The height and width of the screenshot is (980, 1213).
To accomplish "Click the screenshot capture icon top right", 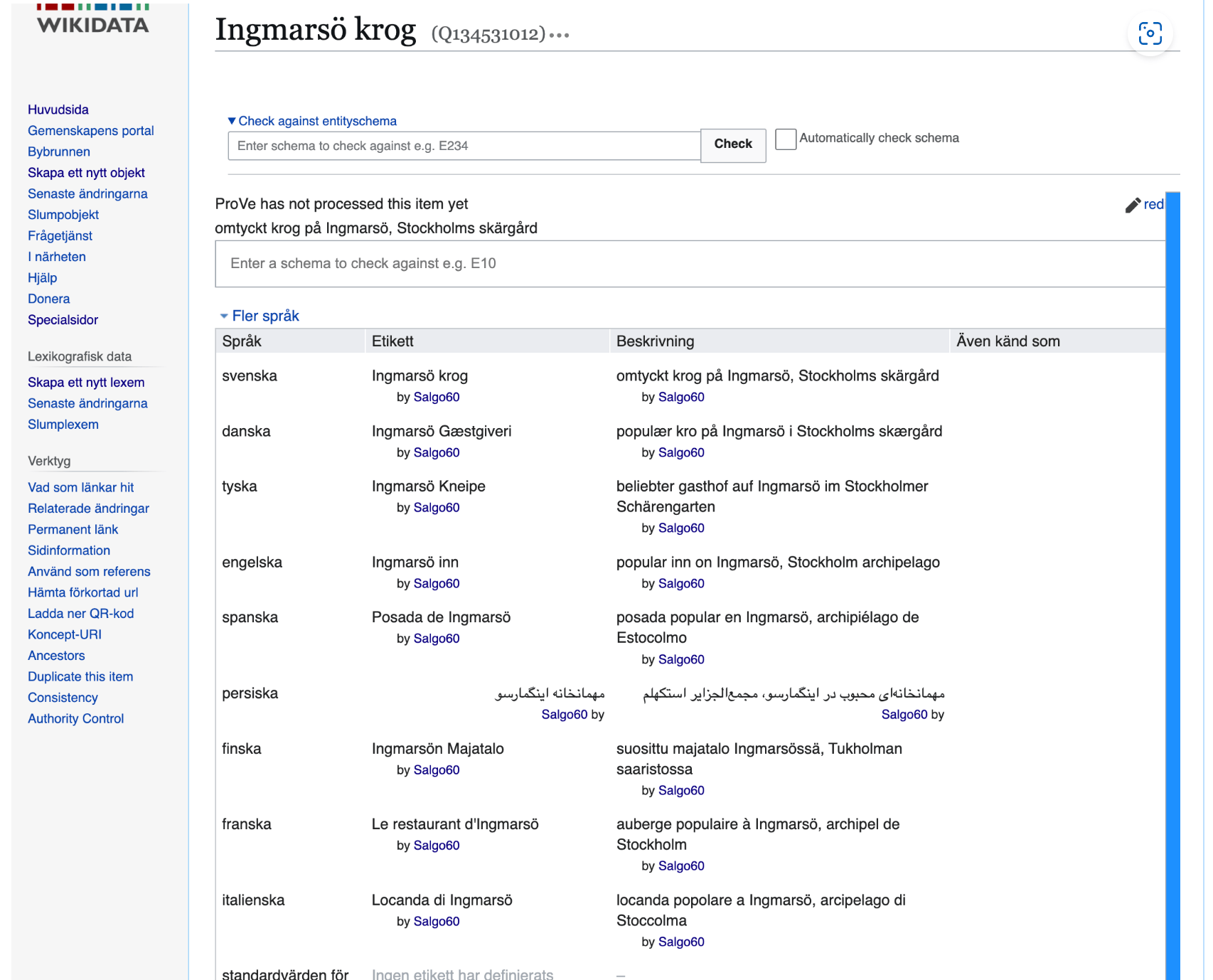I will (x=1149, y=33).
